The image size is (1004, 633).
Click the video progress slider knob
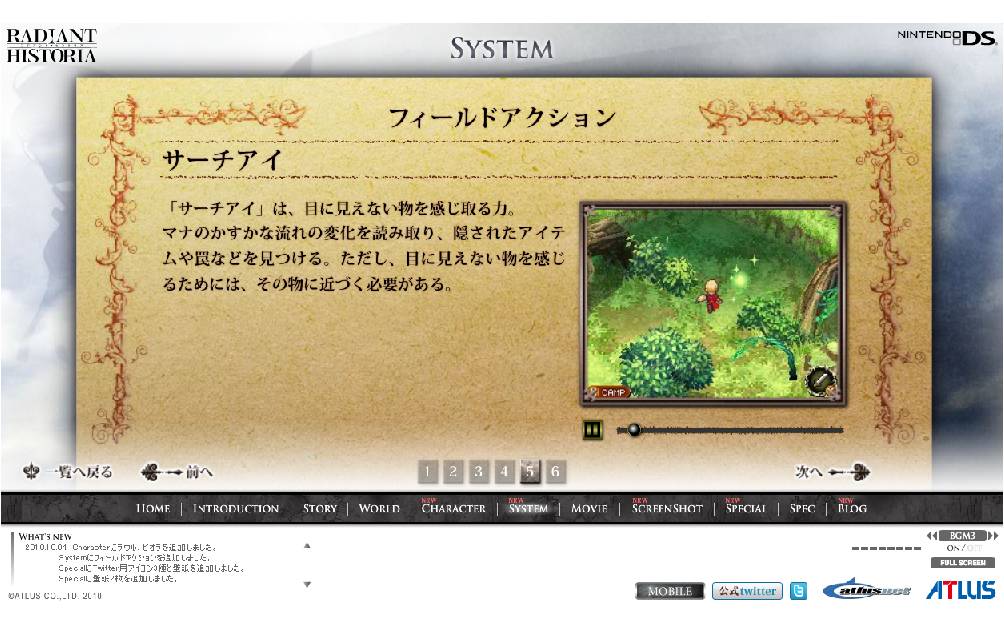click(633, 429)
